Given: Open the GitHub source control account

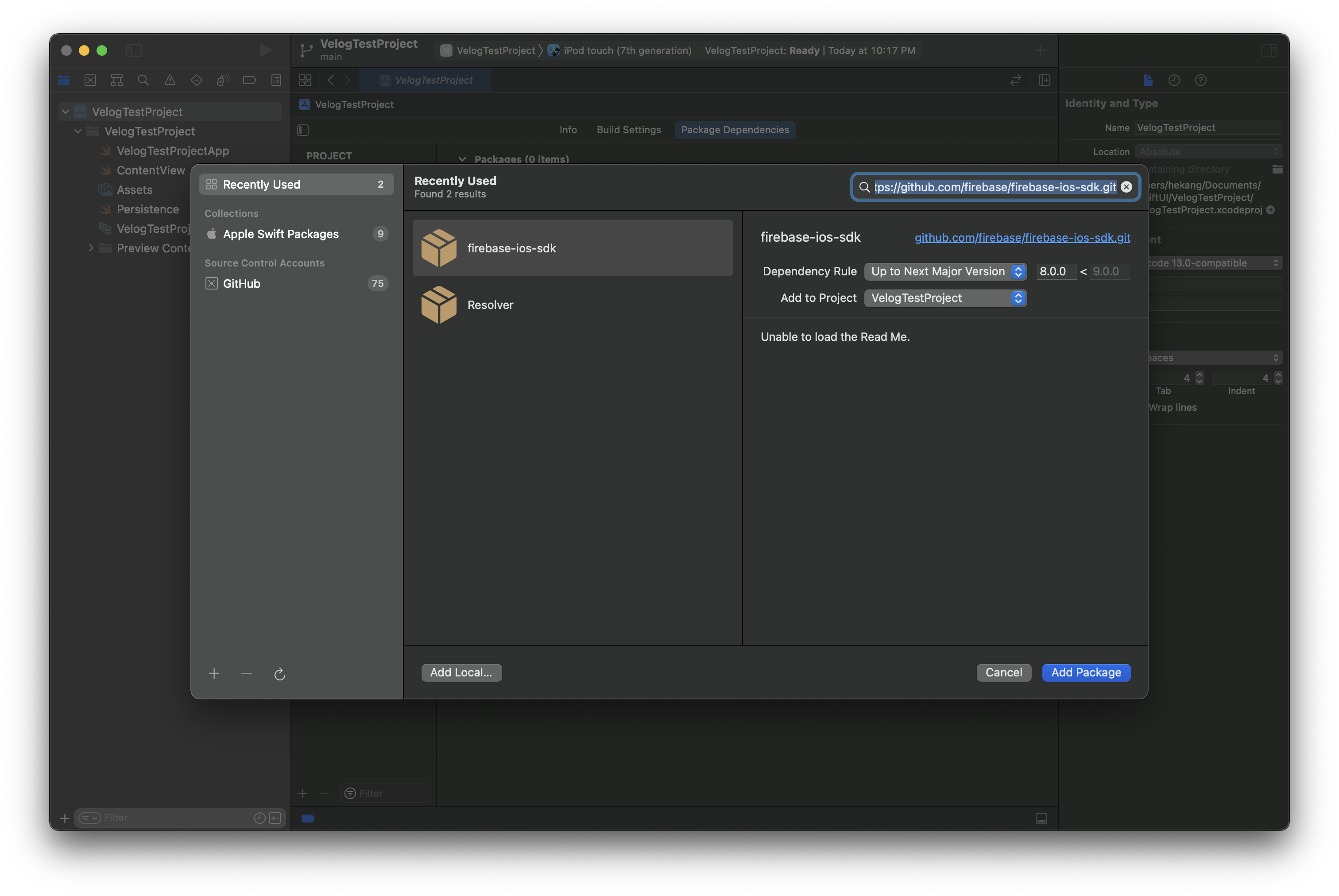Looking at the screenshot, I should [296, 283].
